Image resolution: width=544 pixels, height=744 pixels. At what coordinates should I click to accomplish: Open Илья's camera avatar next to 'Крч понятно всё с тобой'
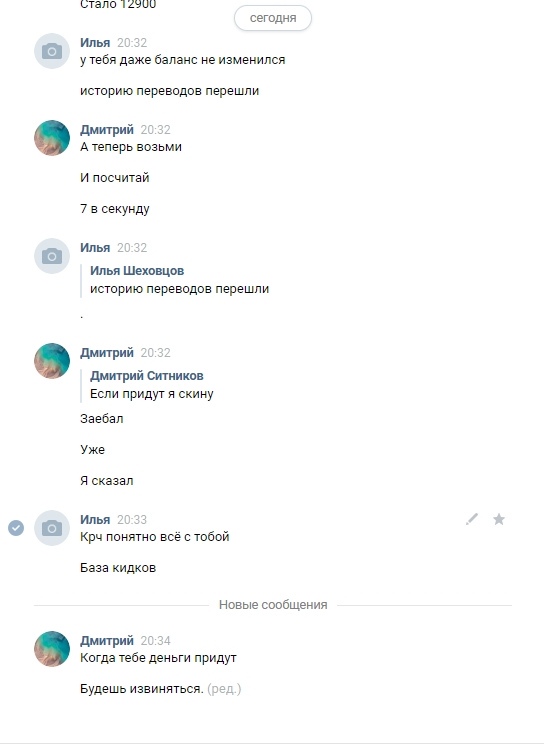coord(52,528)
